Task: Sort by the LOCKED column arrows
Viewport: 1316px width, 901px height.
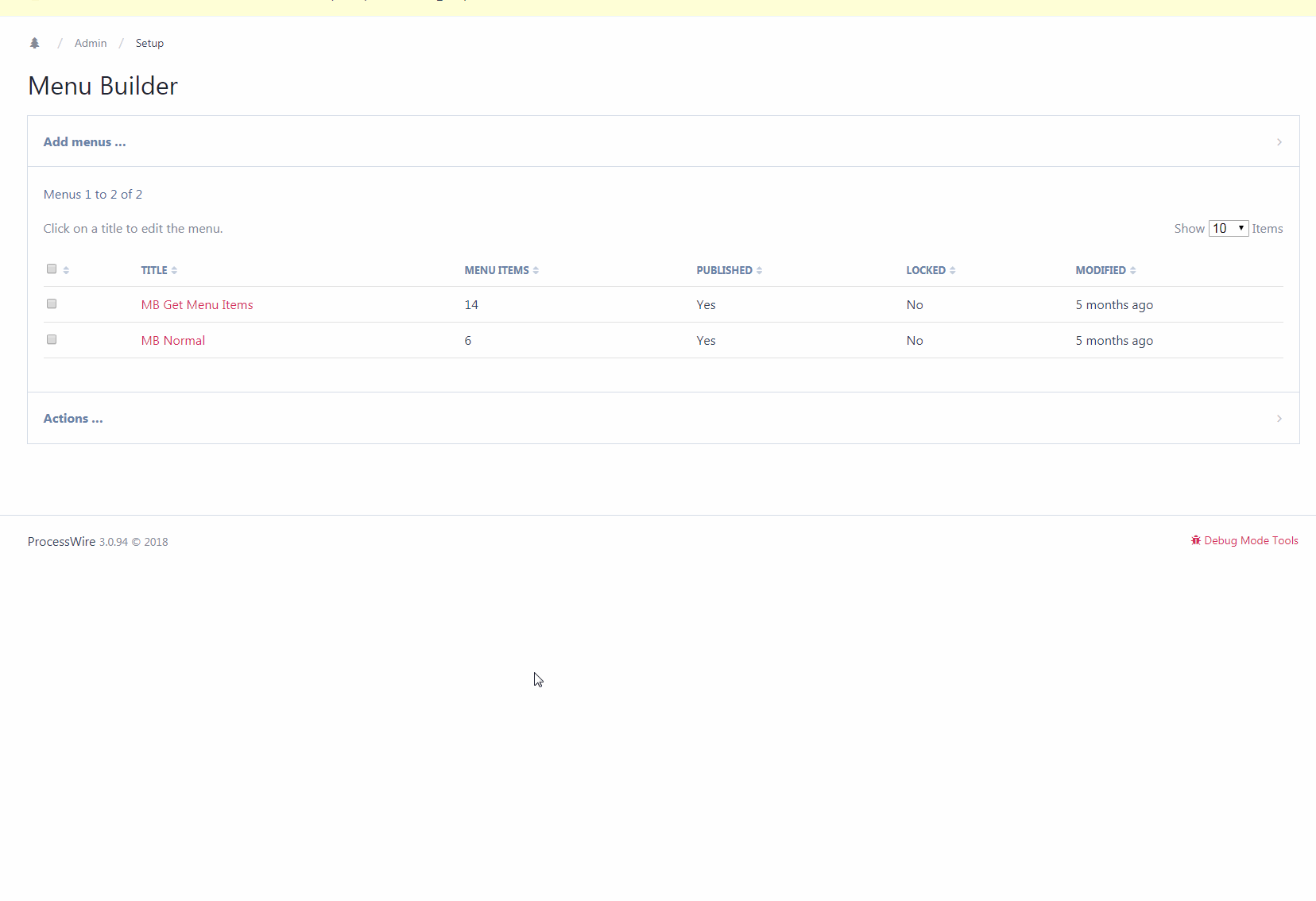Action: pos(952,270)
